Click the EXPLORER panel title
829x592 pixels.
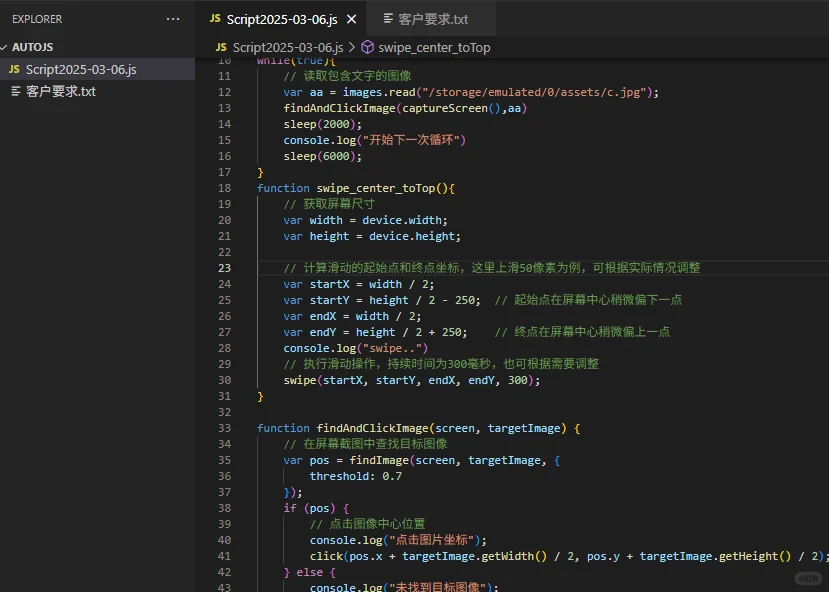(37, 19)
